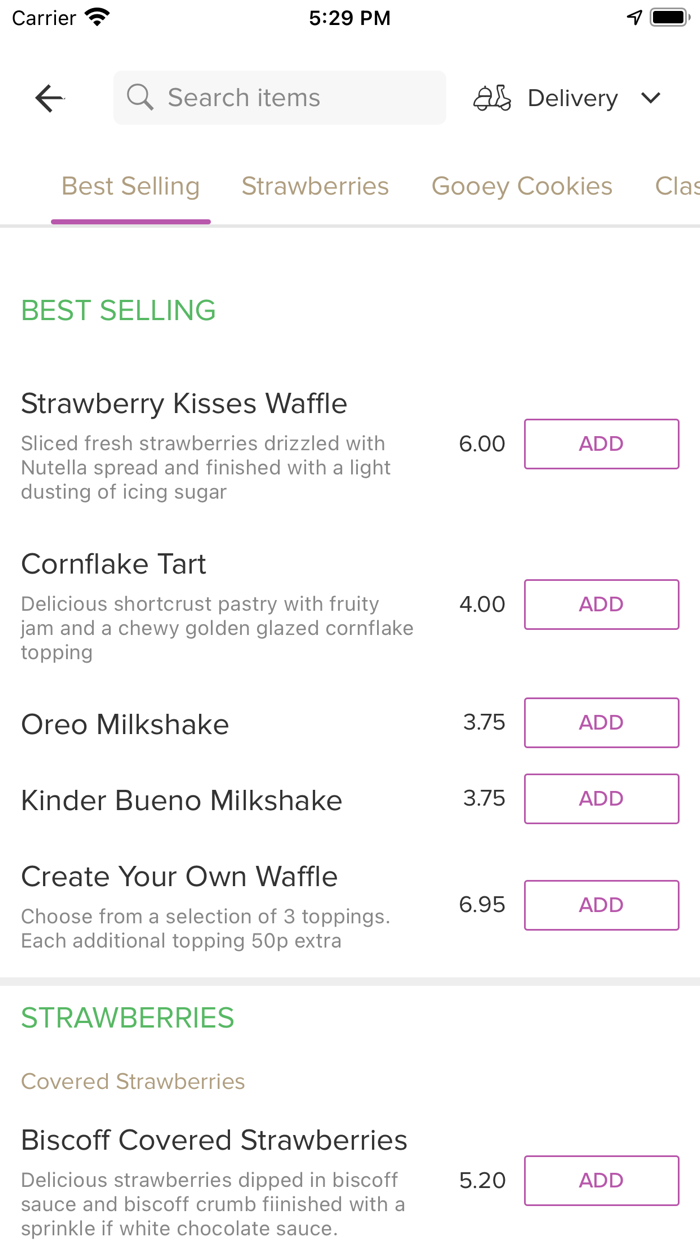The height and width of the screenshot is (1244, 700).
Task: Tap the Wi-Fi signal icon
Action: coord(95,16)
